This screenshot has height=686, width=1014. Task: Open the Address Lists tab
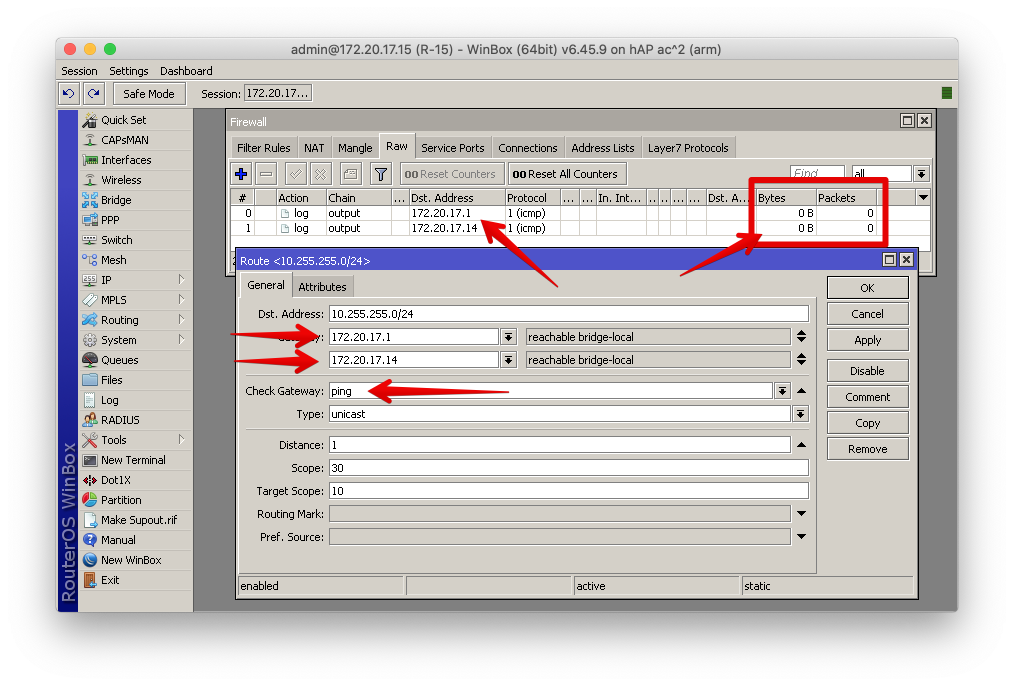tap(603, 148)
